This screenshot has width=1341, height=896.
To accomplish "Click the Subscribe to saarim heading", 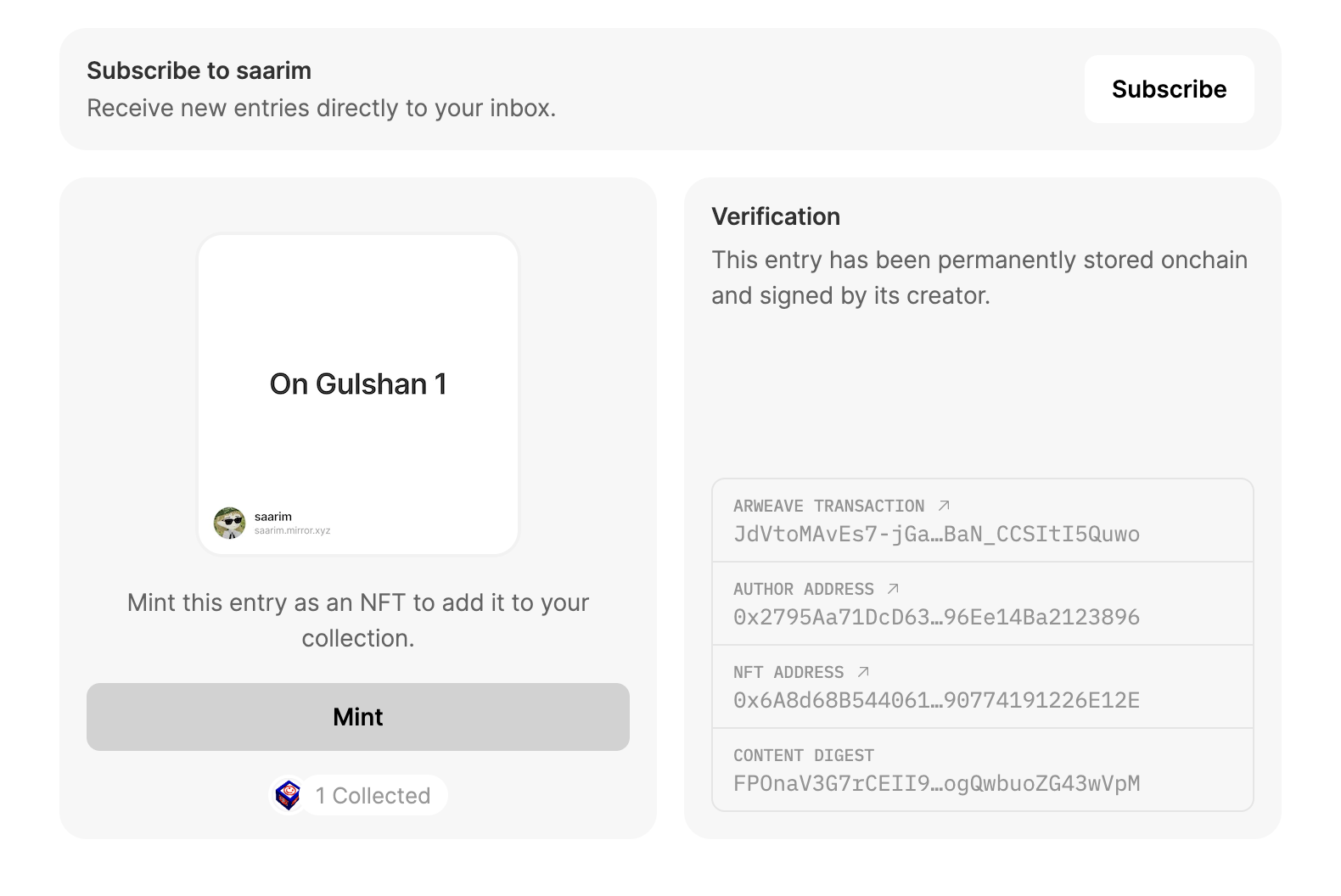I will [199, 70].
